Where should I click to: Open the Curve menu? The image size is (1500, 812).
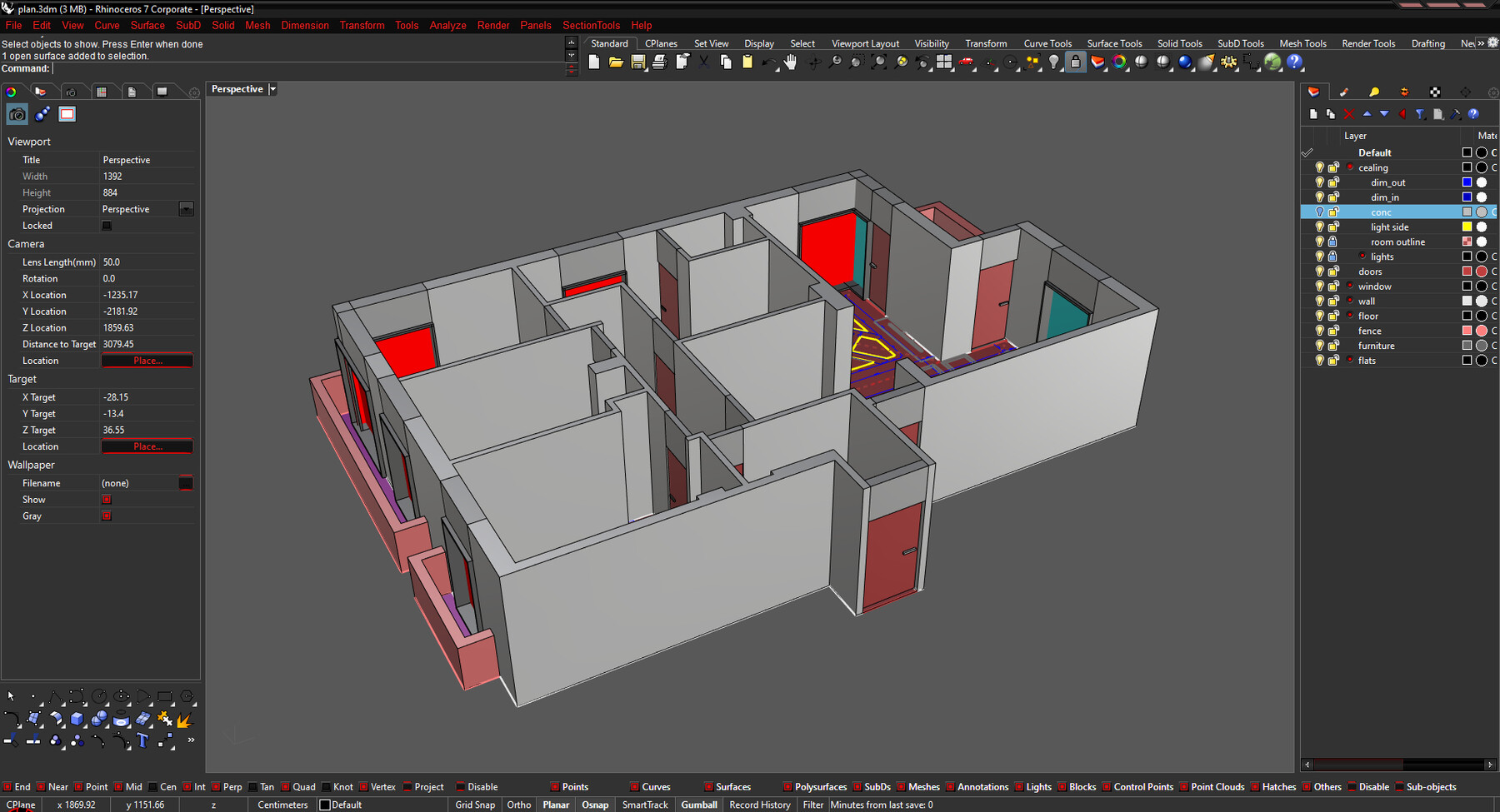point(107,25)
